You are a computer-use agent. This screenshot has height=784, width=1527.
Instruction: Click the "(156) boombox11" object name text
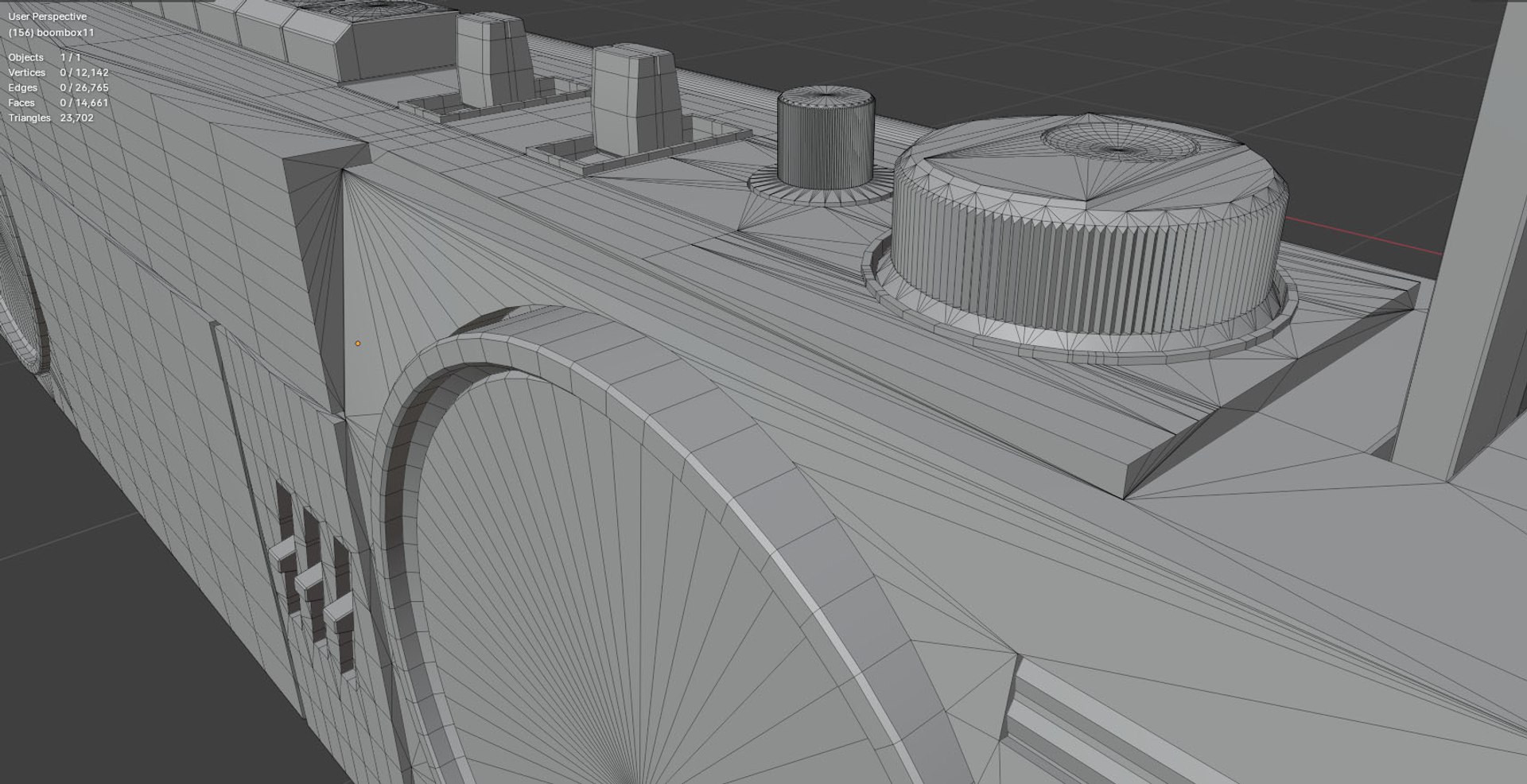click(51, 33)
